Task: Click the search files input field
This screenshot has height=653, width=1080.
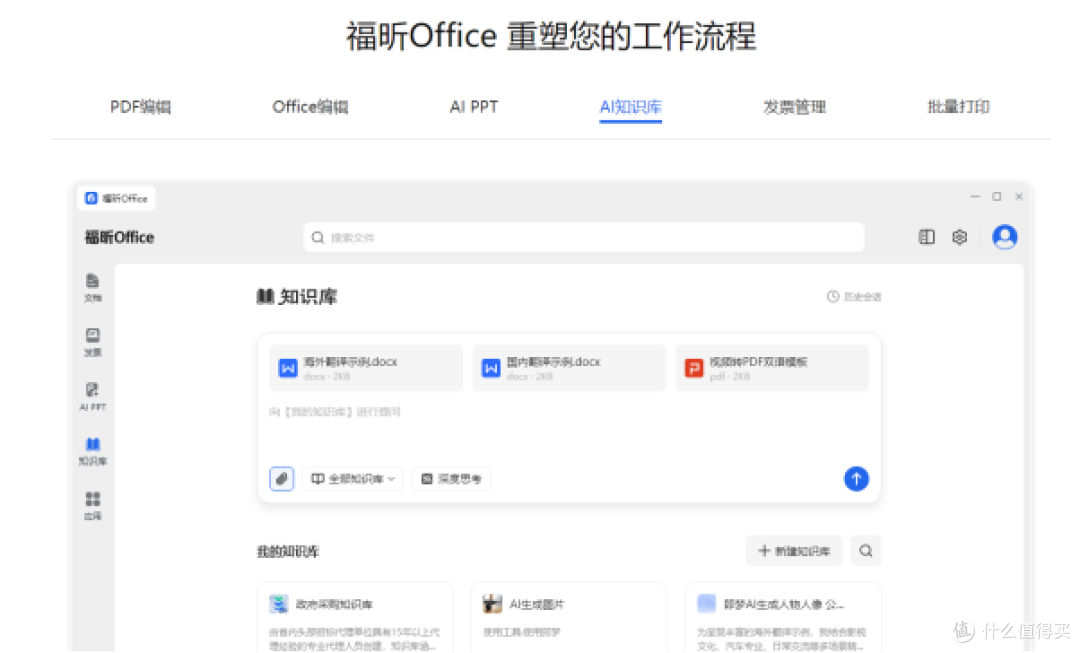Action: [583, 238]
